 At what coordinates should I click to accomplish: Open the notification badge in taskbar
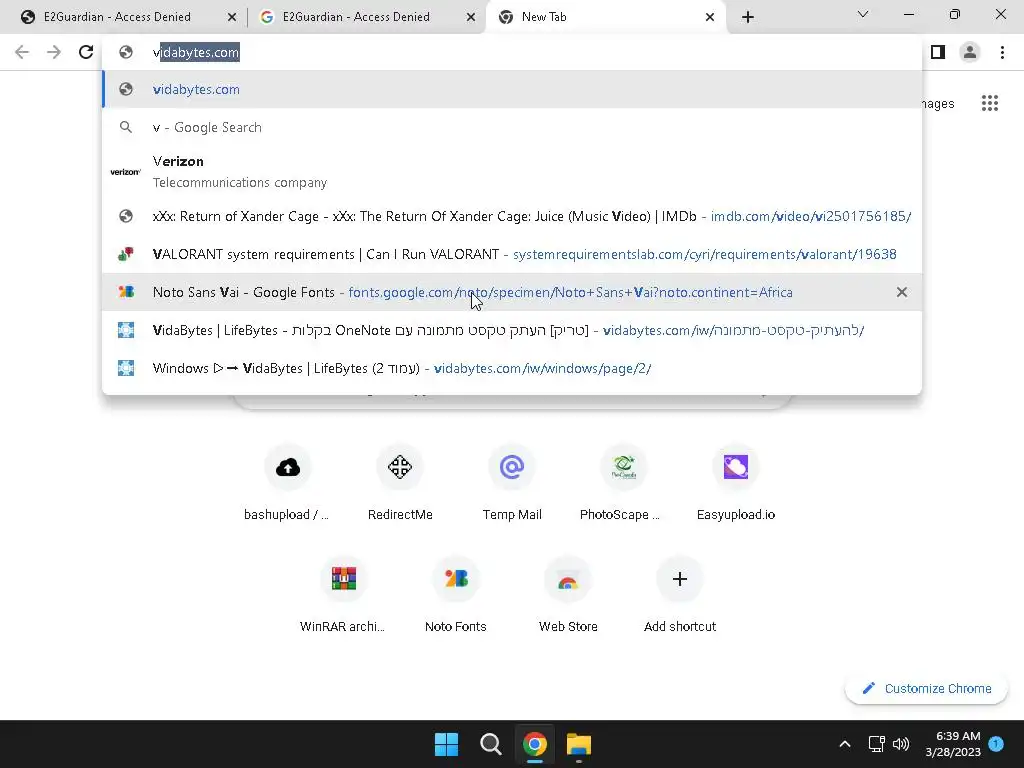pyautogui.click(x=996, y=744)
